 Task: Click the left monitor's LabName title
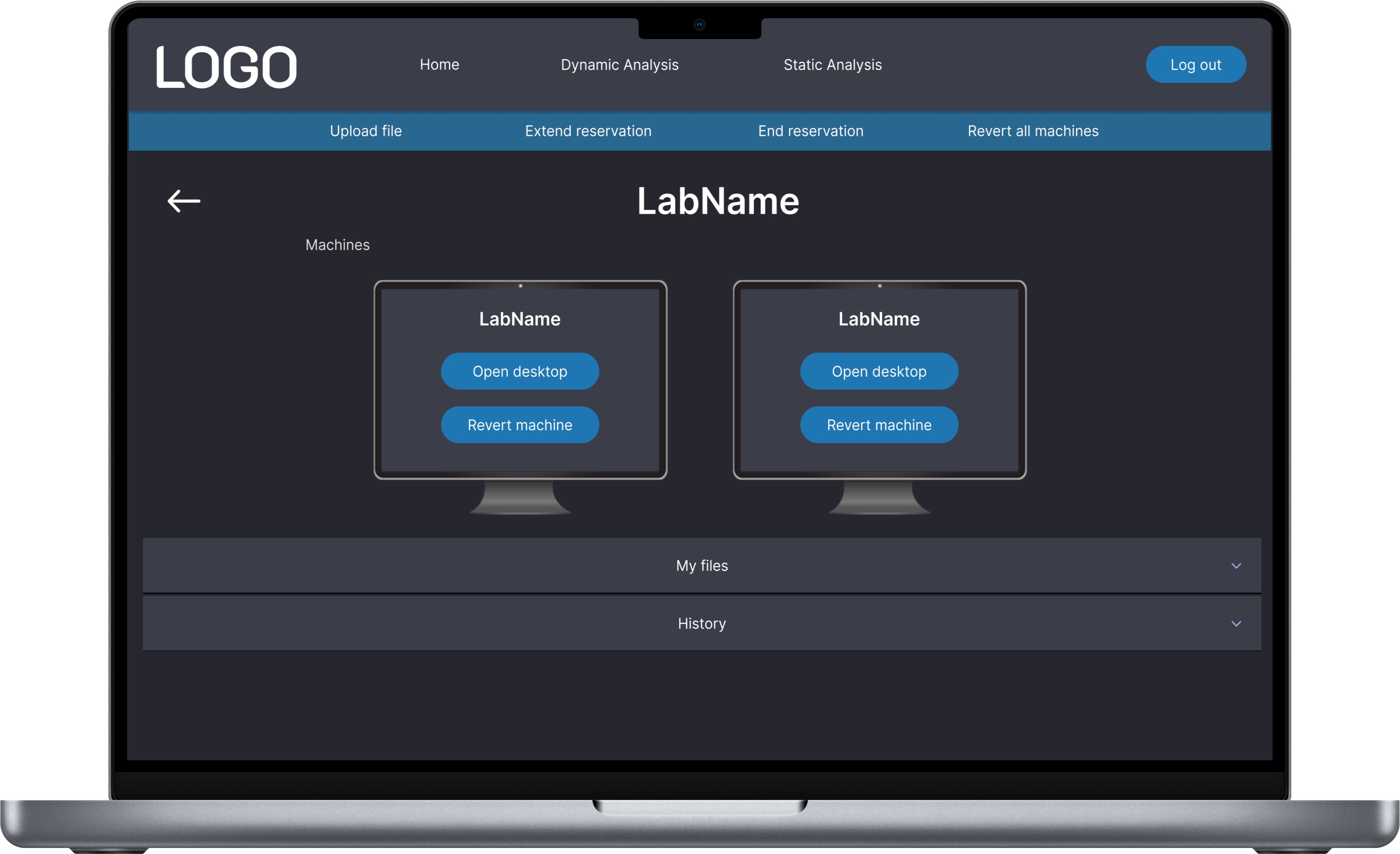click(x=519, y=319)
